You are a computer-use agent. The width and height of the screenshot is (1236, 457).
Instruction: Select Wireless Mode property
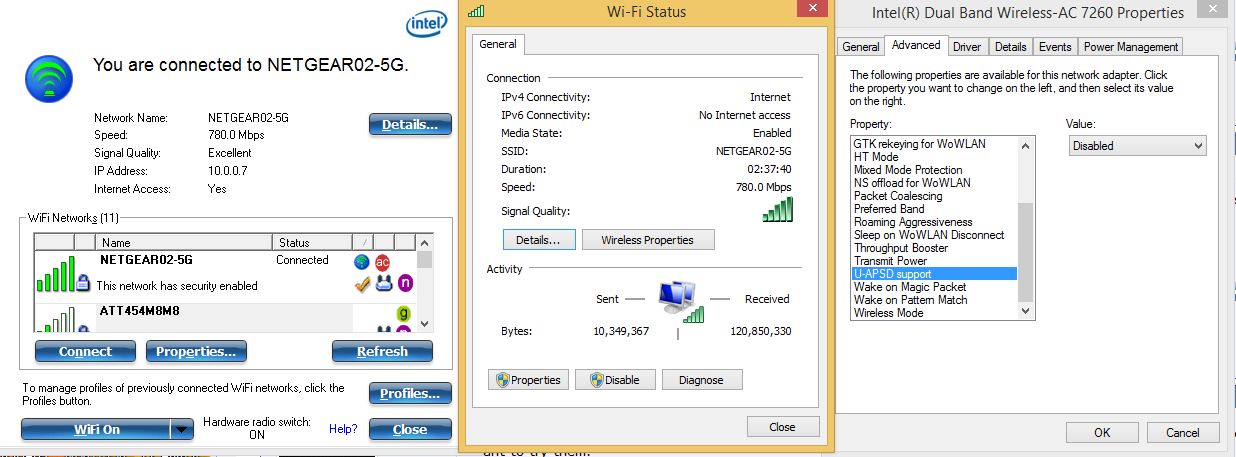tap(889, 313)
